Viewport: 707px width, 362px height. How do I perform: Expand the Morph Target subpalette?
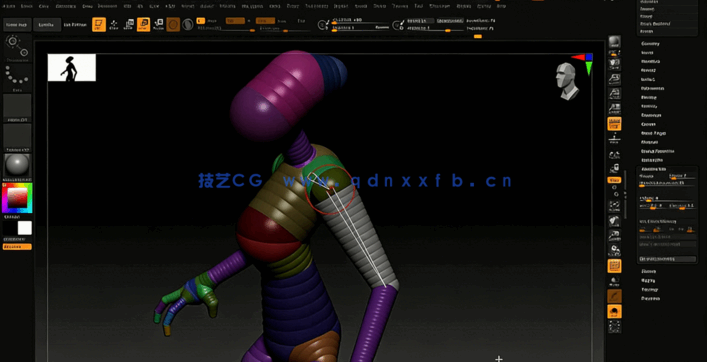click(x=653, y=133)
